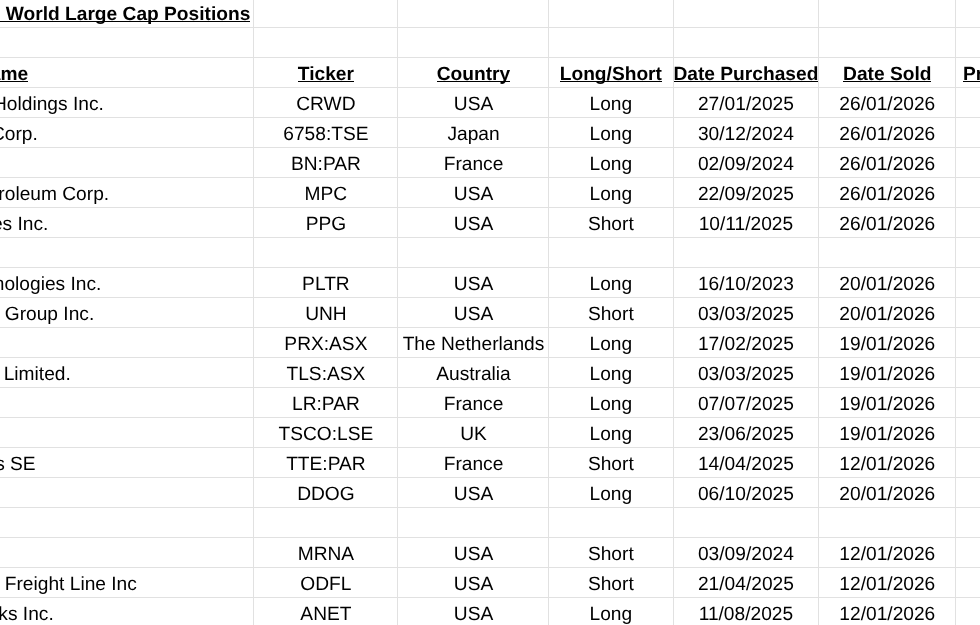Viewport: 980px width, 625px height.
Task: Select the UK country cell
Action: (473, 434)
